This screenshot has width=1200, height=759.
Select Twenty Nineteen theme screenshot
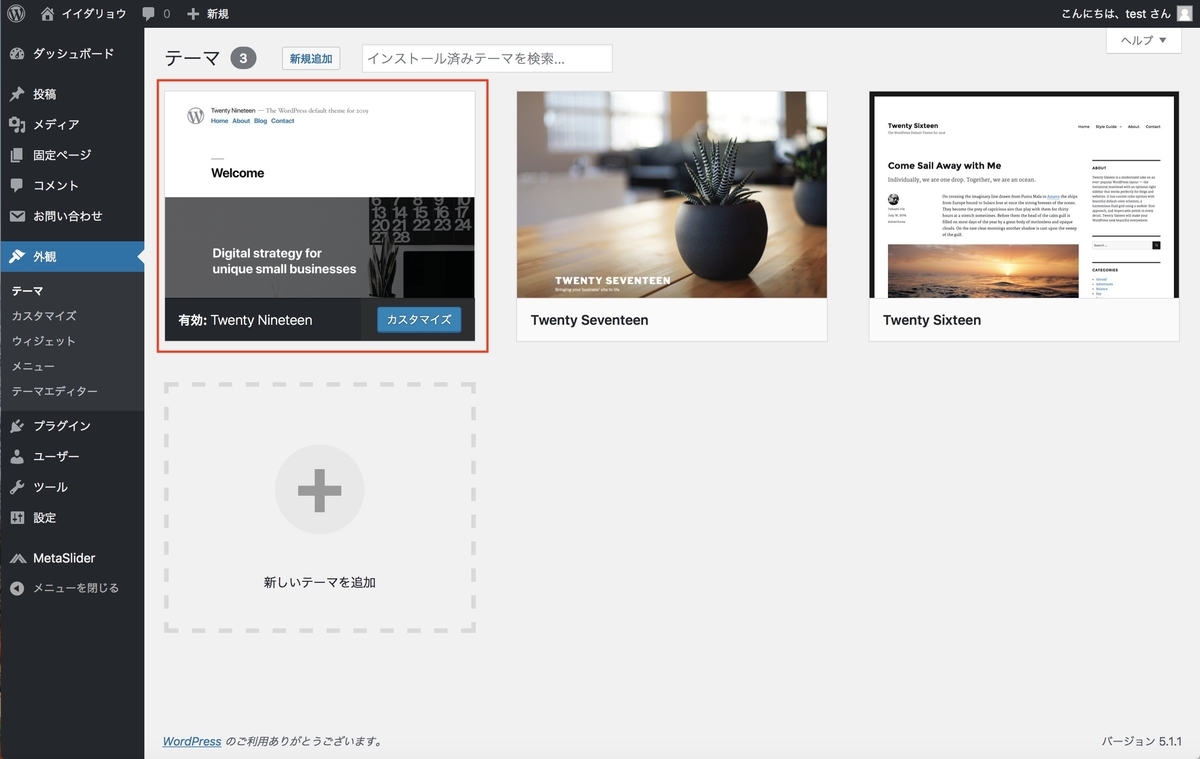point(320,195)
